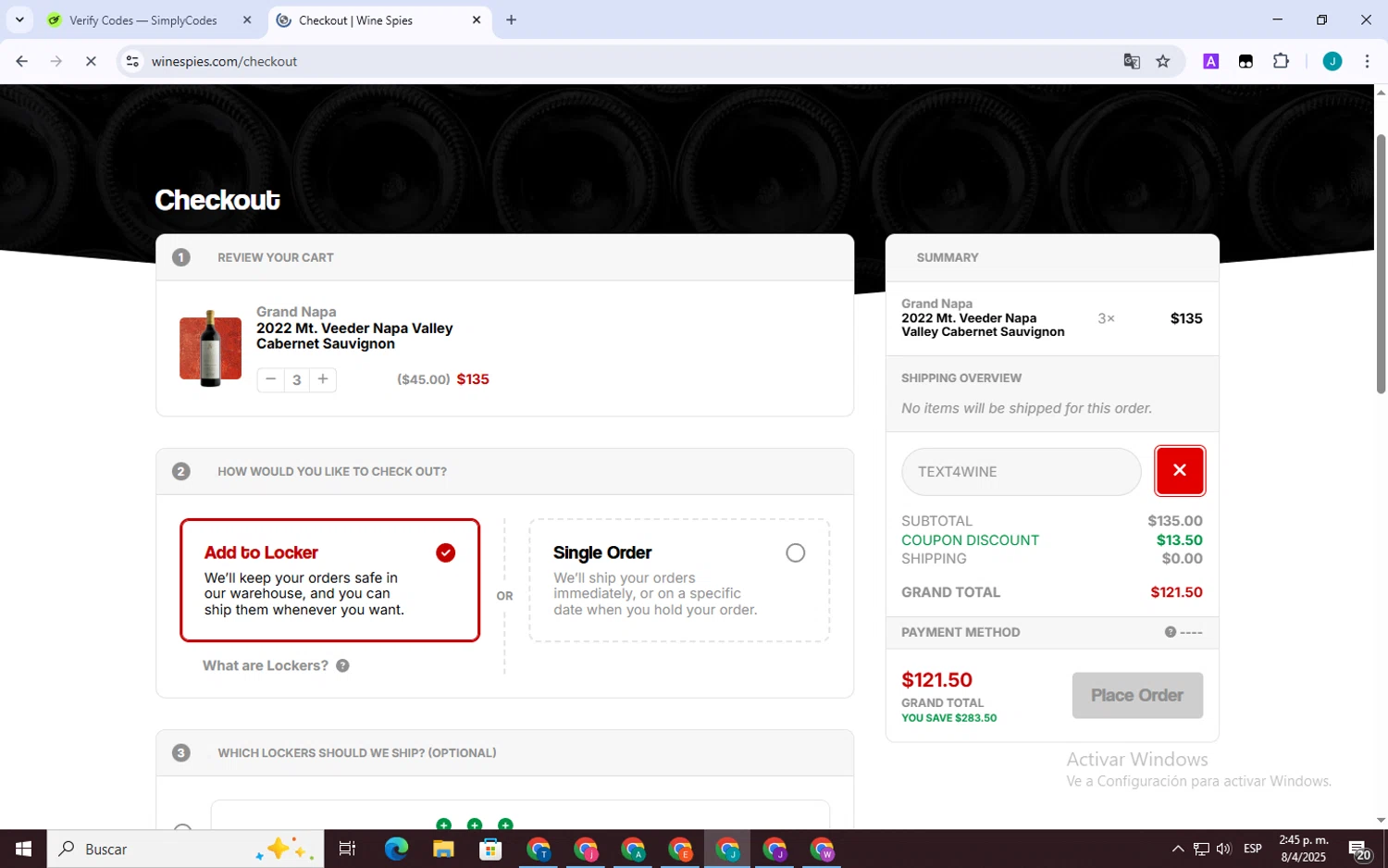
Task: Open the What are Lockers help icon
Action: pyautogui.click(x=342, y=666)
